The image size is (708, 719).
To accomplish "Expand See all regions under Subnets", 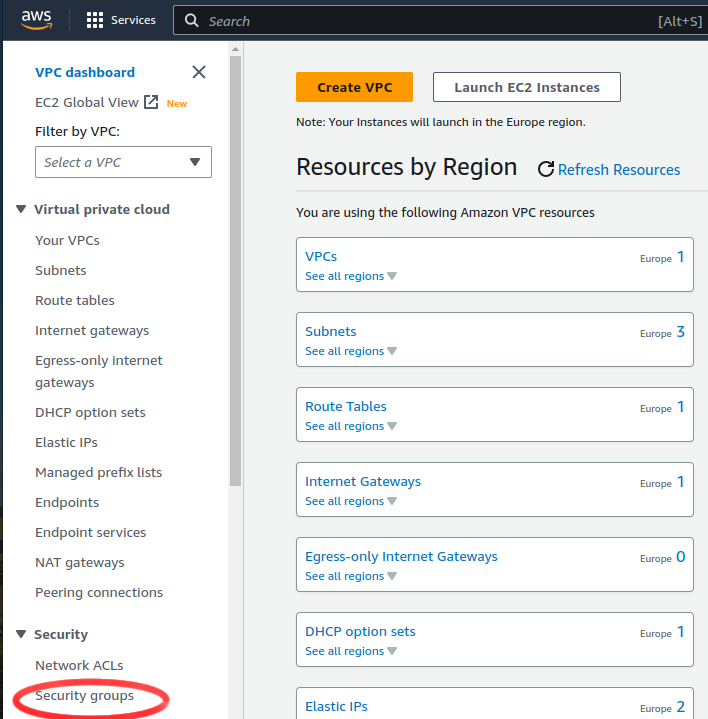I will coord(351,351).
